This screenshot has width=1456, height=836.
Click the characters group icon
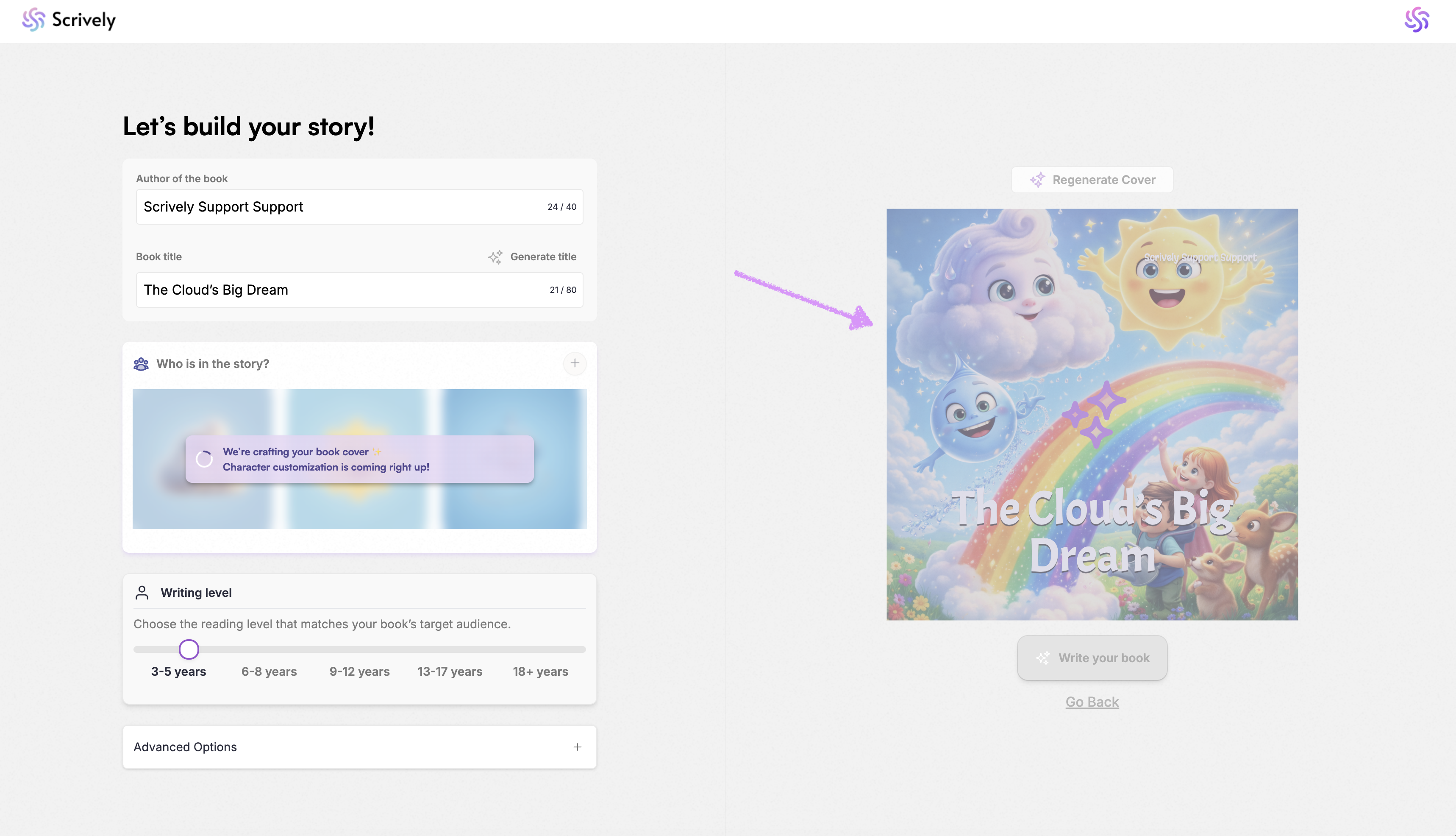[x=141, y=364]
